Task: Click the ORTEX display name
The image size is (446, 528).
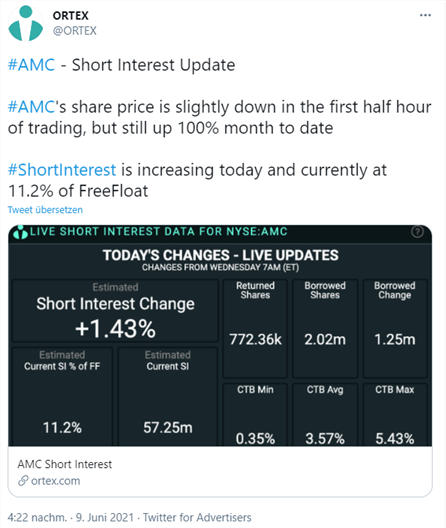Action: click(x=70, y=15)
